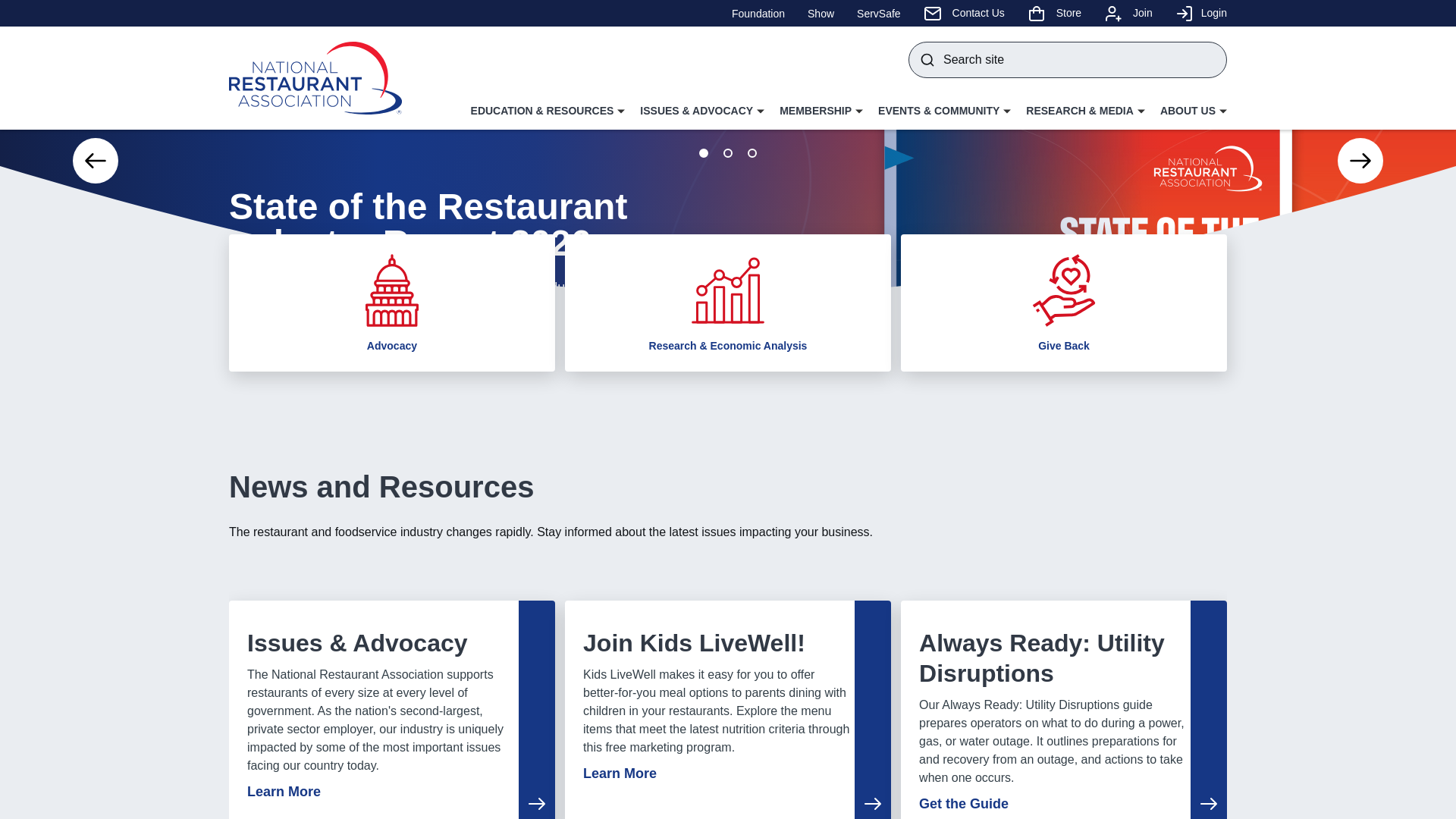Select third carousel slide dot
Viewport: 1456px width, 819px height.
click(752, 153)
